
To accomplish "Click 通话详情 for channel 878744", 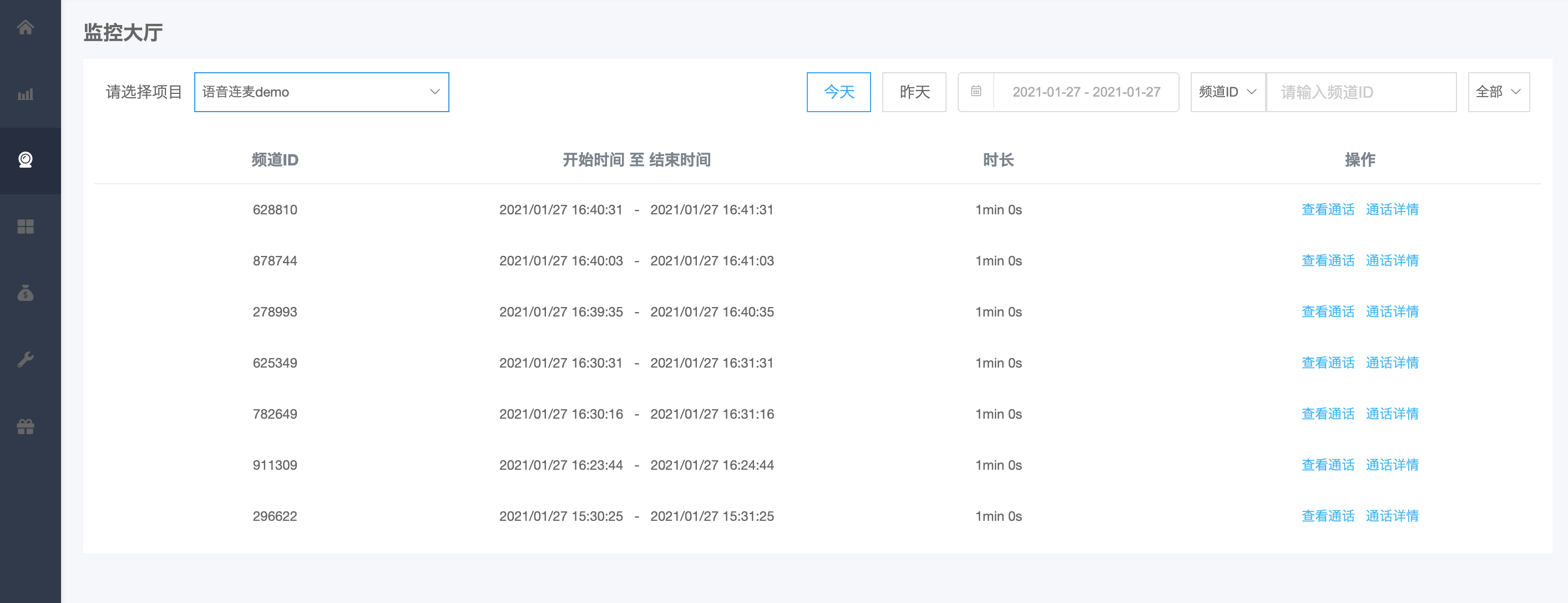I will coord(1392,261).
